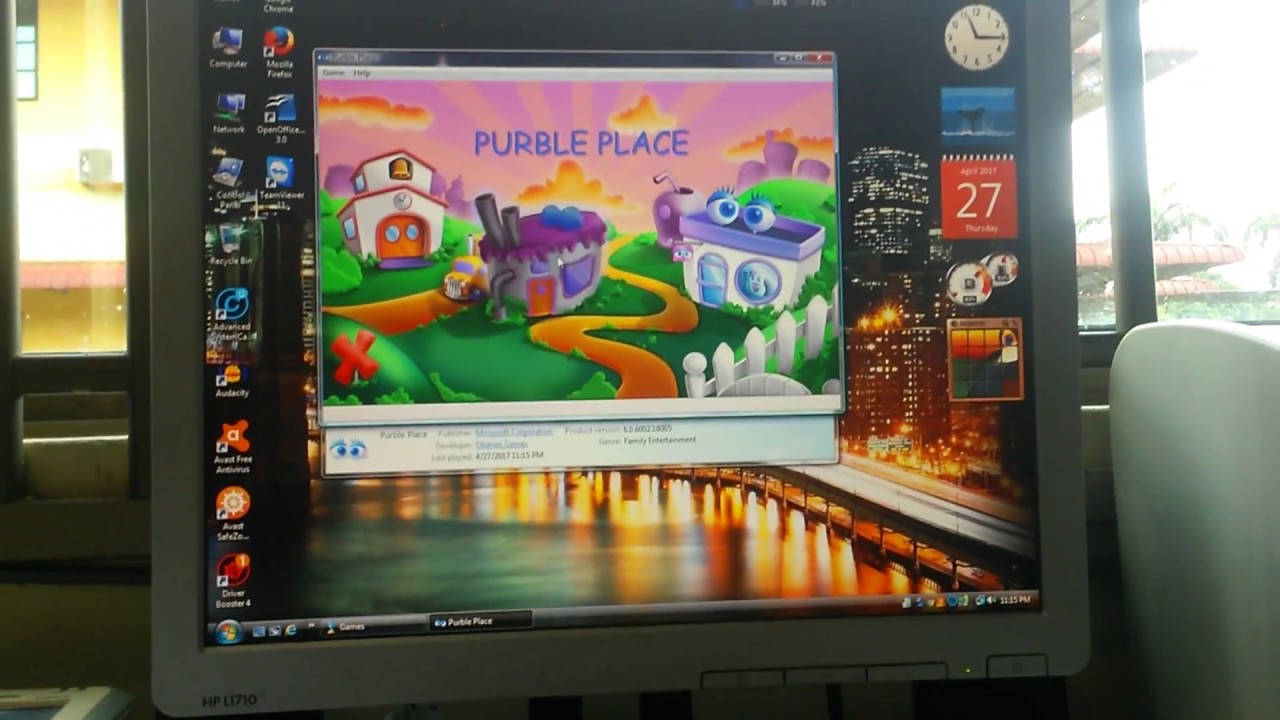This screenshot has width=1280, height=720.
Task: Open the Help menu in Purble Place
Action: tap(362, 73)
